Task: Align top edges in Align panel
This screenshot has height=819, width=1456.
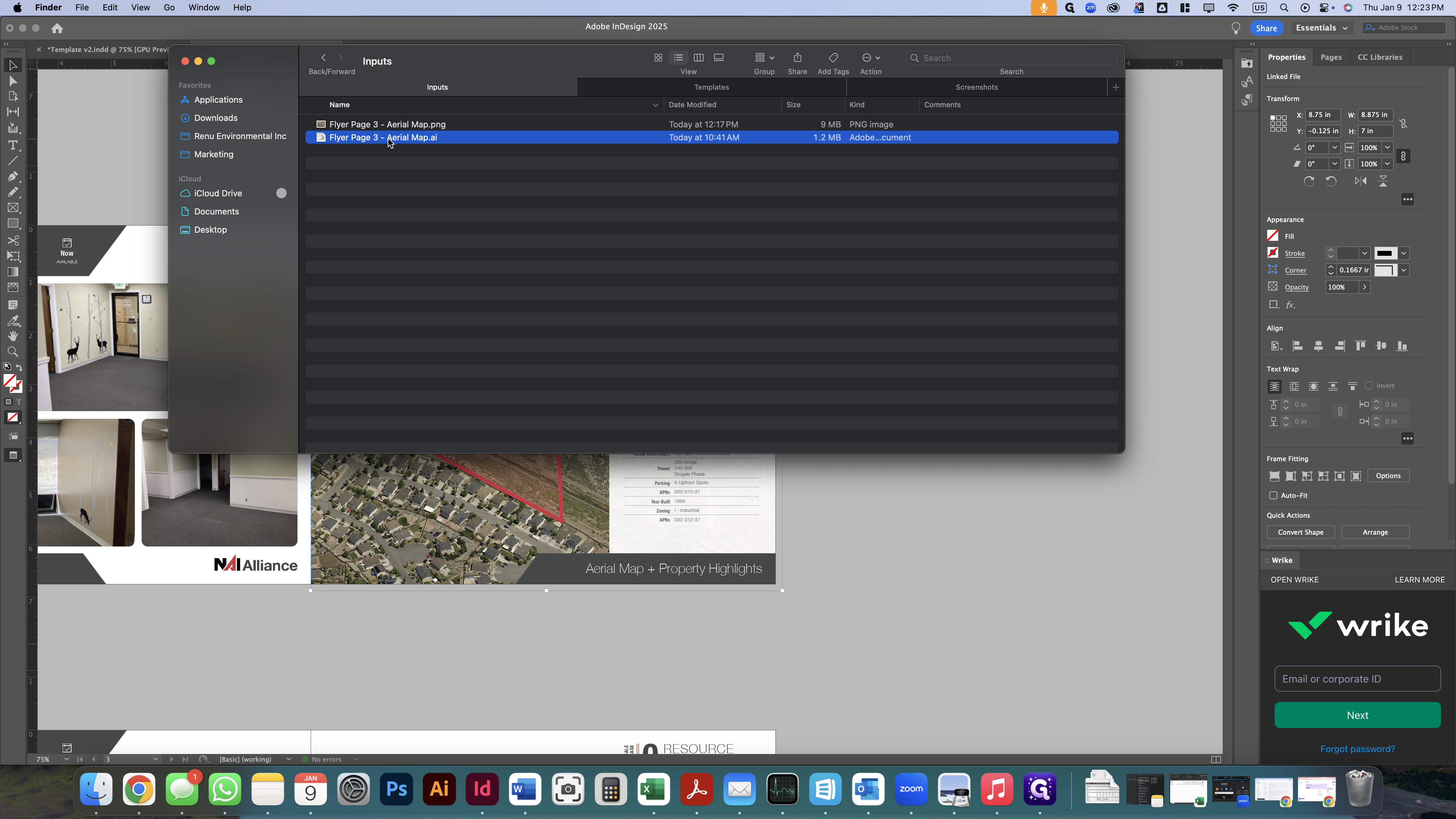Action: pos(1360,346)
